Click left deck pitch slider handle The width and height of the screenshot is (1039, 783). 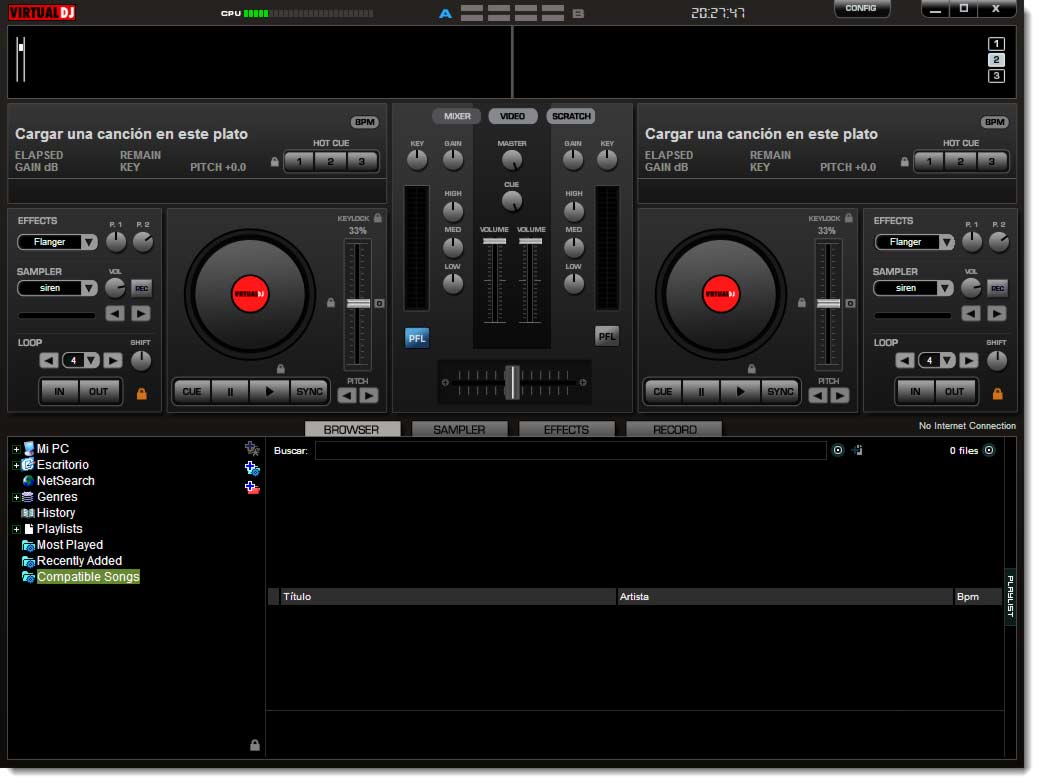pos(358,303)
